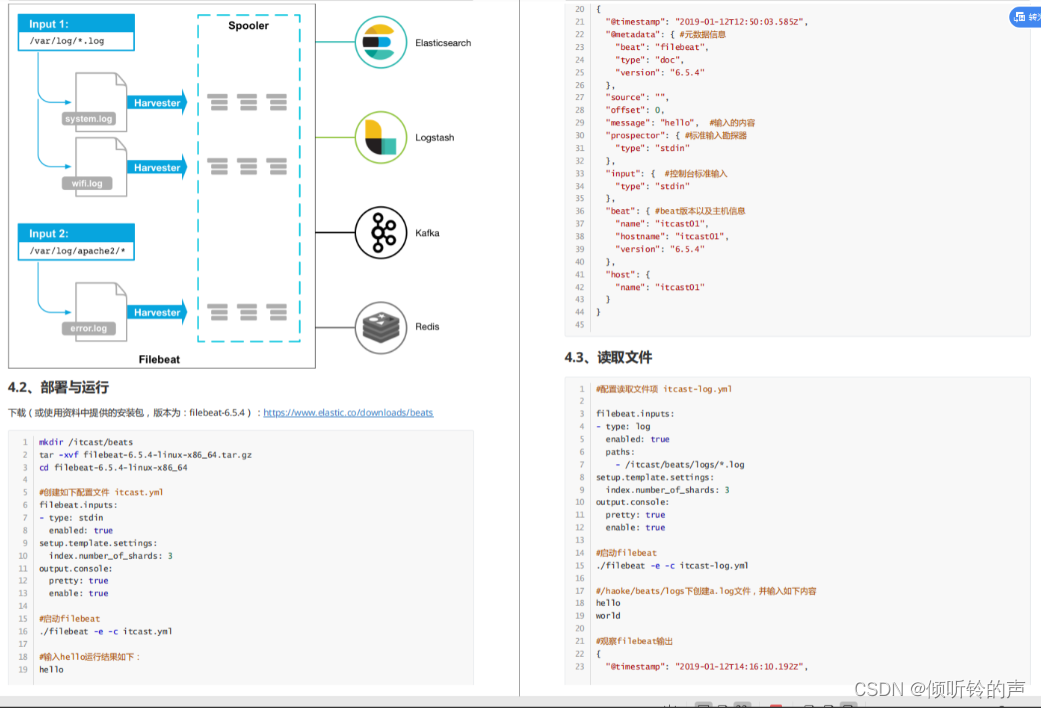1041x708 pixels.
Task: Click the Elasticsearch text label
Action: point(443,43)
